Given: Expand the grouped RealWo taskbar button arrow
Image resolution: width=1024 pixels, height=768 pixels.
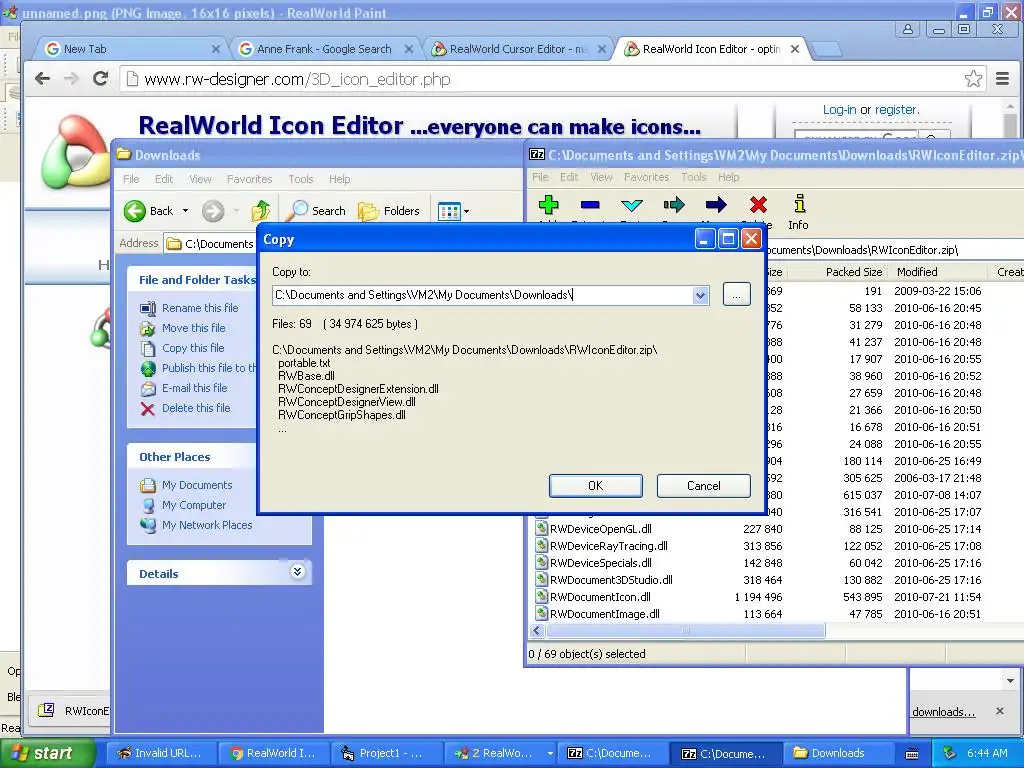Looking at the screenshot, I should click(550, 753).
